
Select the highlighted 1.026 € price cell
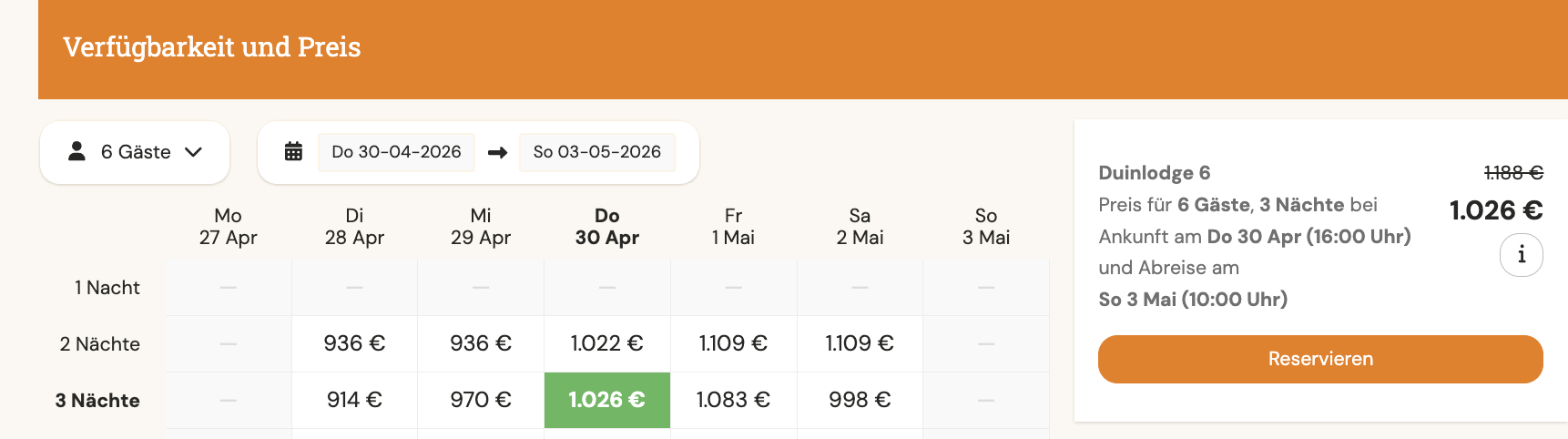pyautogui.click(x=606, y=400)
